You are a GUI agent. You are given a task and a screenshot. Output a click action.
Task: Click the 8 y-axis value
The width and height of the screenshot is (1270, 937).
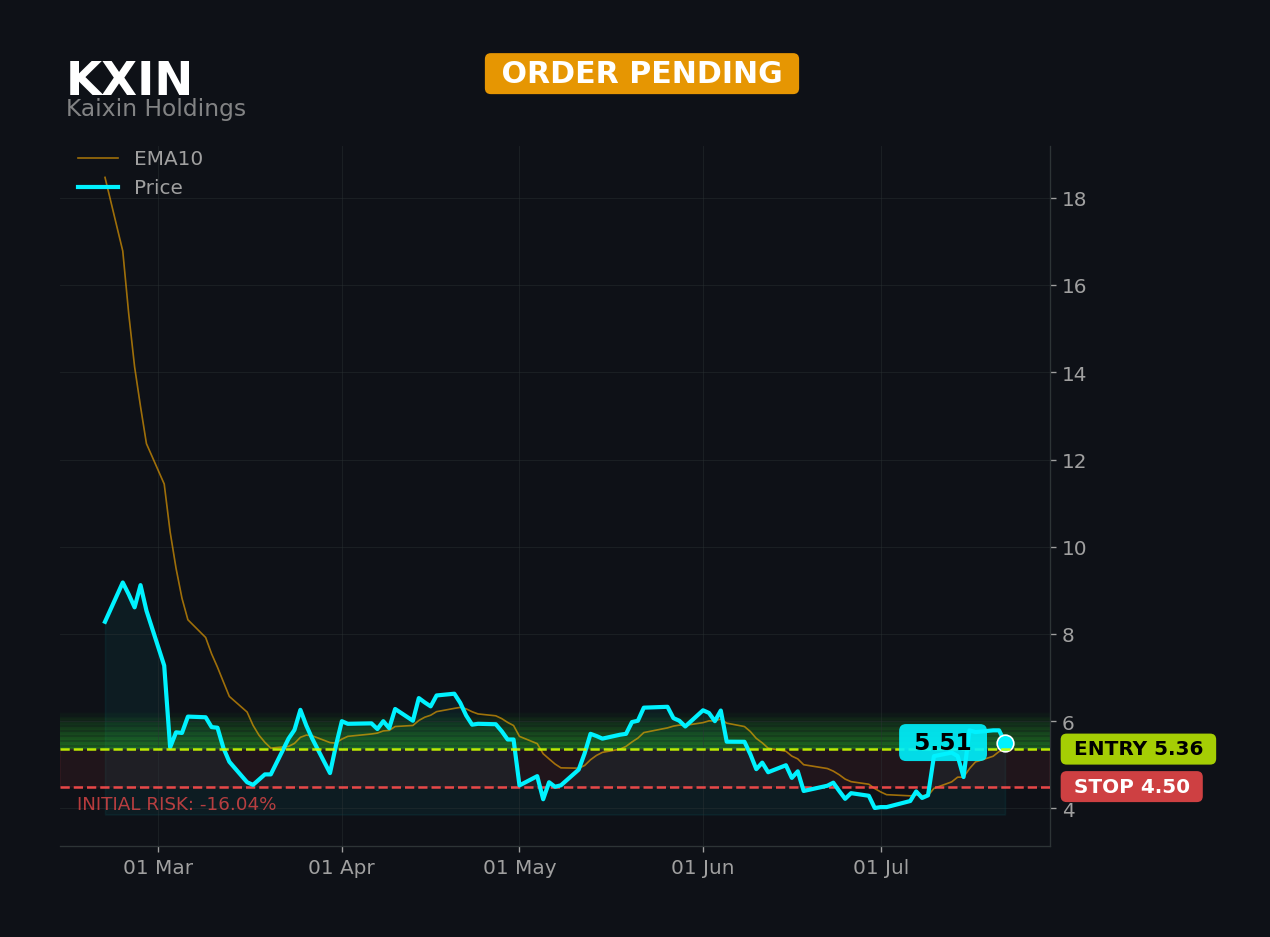pyautogui.click(x=1068, y=635)
